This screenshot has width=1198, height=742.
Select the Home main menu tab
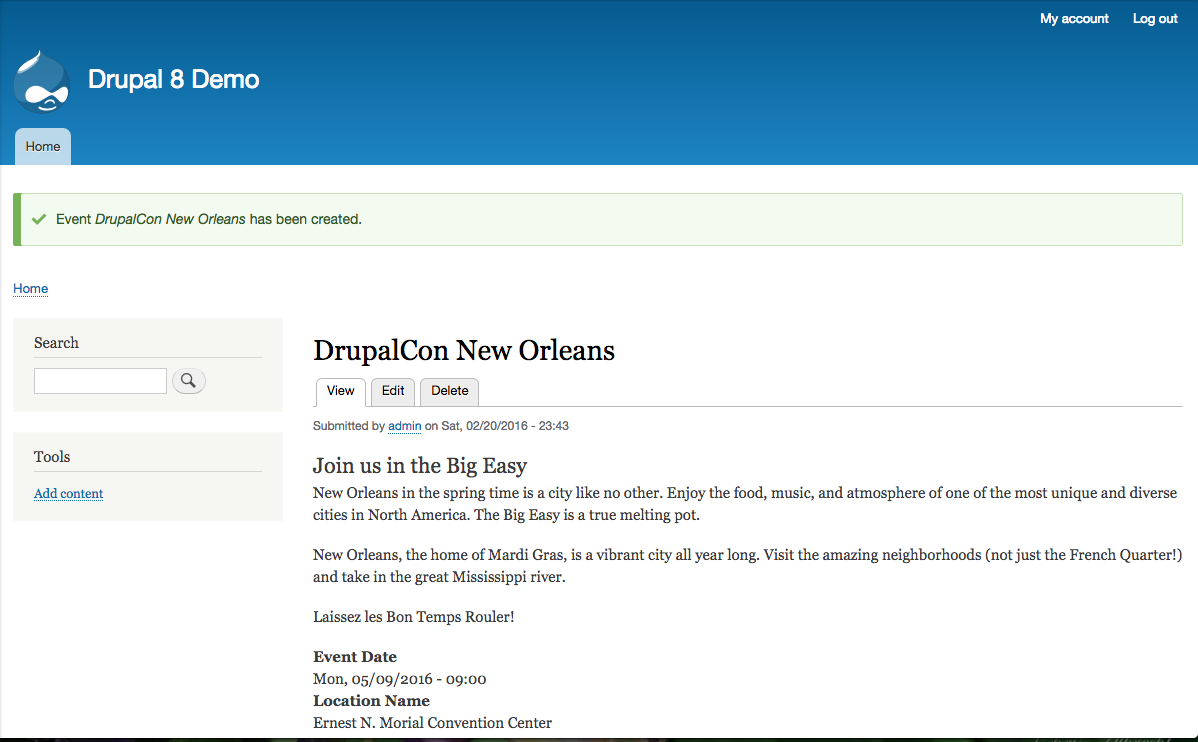(43, 147)
